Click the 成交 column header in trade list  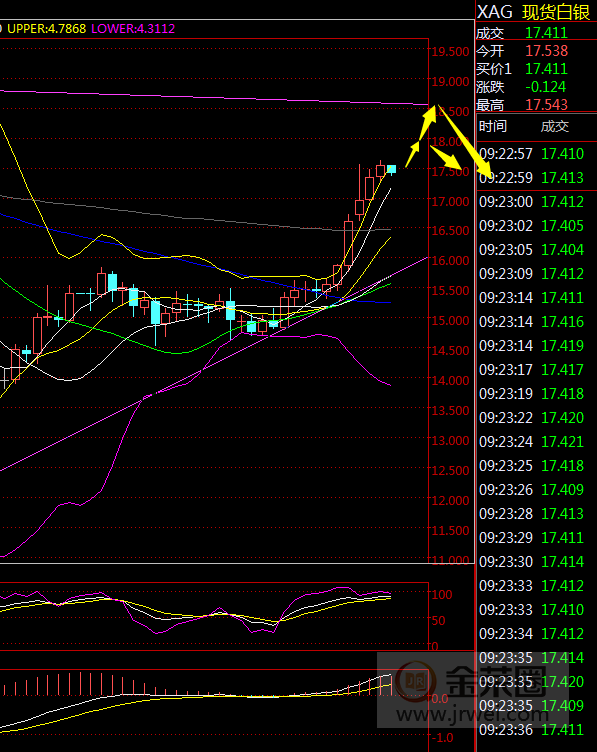point(555,127)
